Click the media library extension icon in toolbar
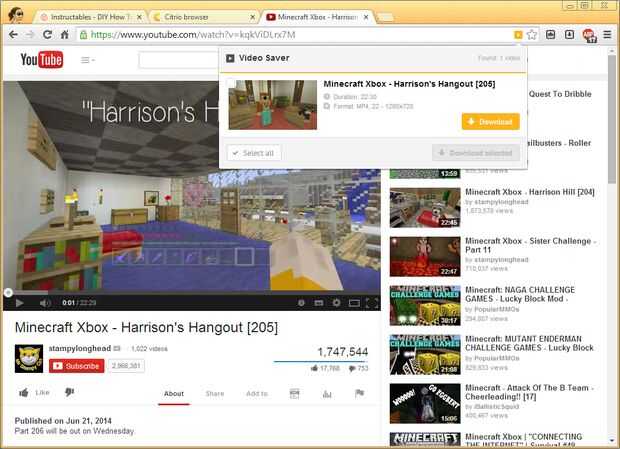 click(x=550, y=35)
